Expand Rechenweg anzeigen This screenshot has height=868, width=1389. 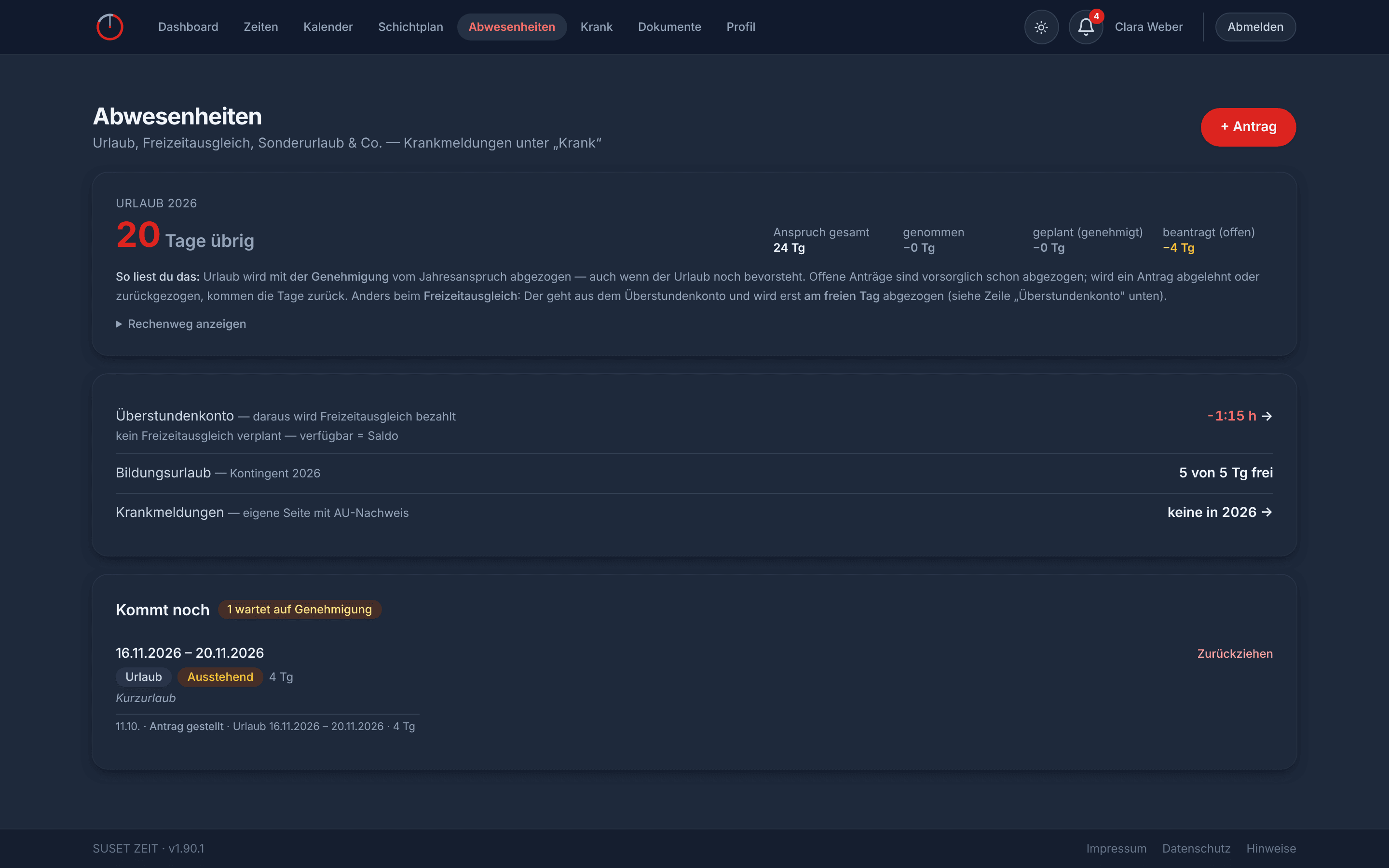[x=181, y=324]
